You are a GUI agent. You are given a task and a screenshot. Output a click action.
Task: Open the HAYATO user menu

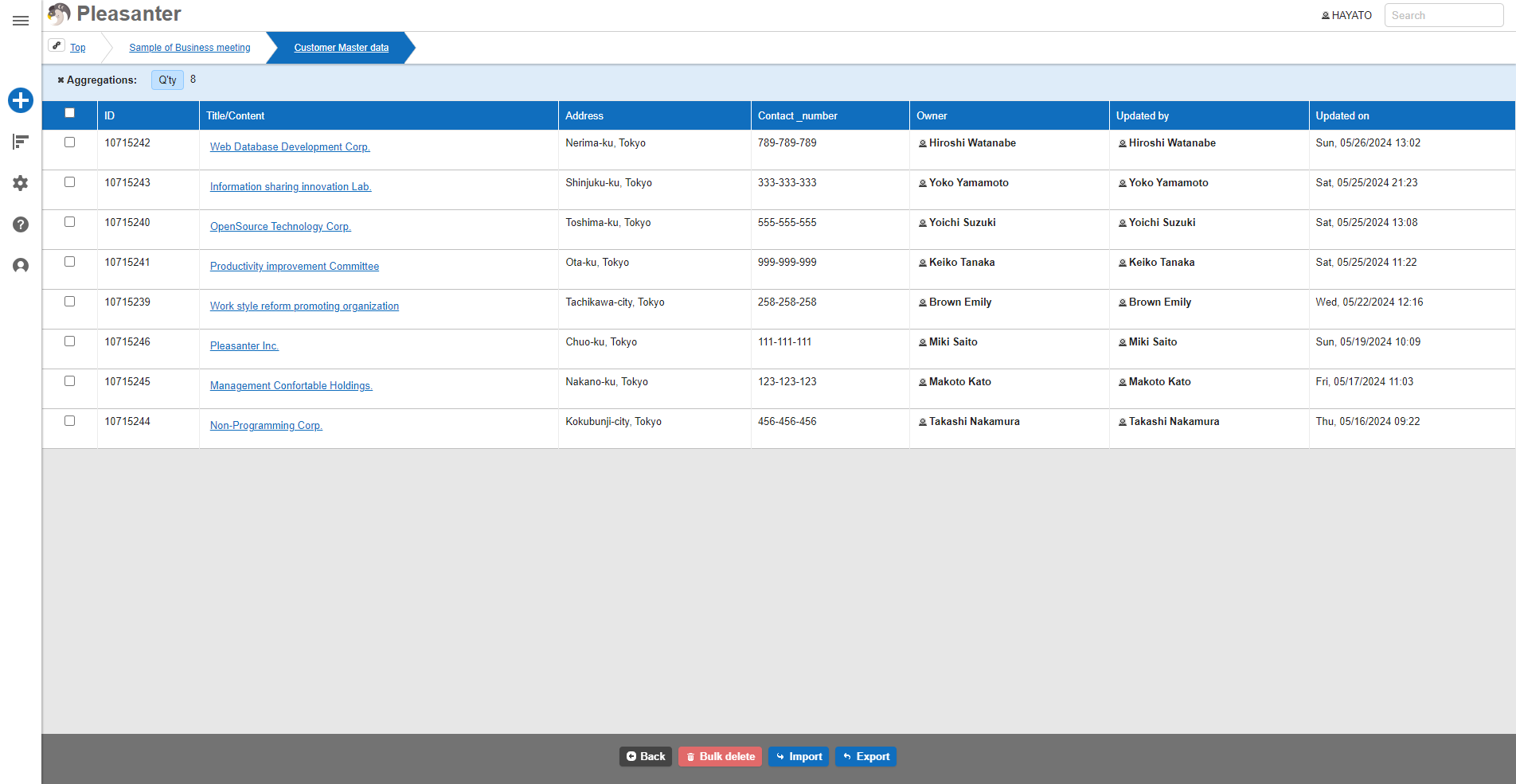tap(1346, 16)
